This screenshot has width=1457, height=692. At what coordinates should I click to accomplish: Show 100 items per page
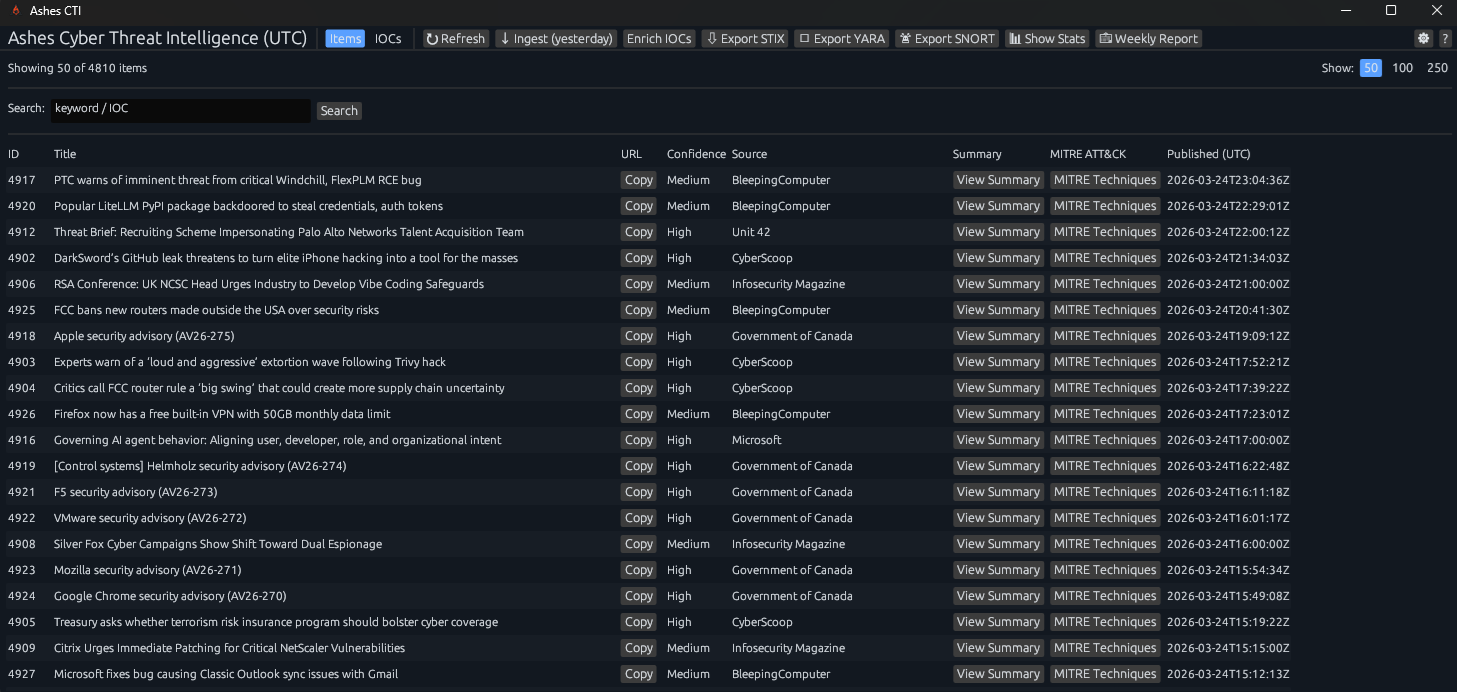[1402, 68]
